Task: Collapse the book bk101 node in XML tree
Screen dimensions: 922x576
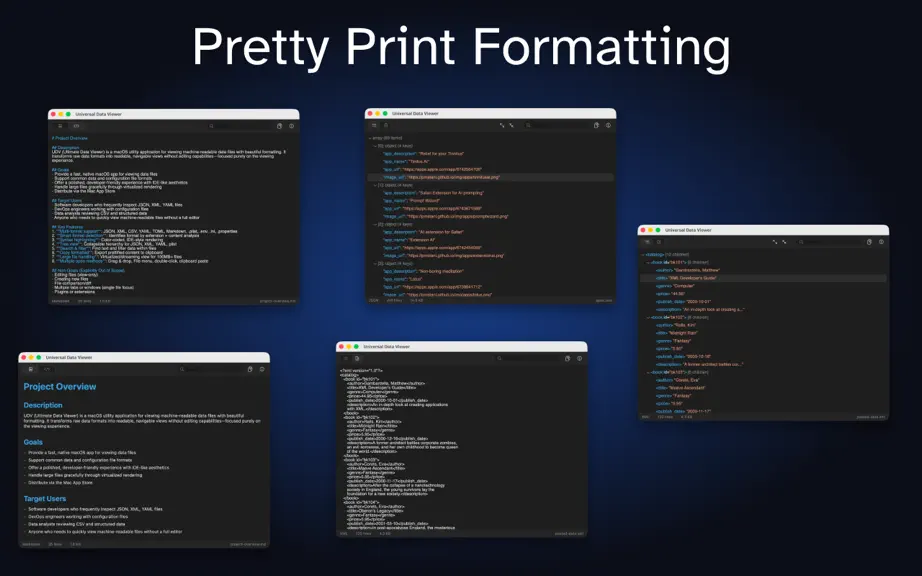Action: pyautogui.click(x=648, y=262)
